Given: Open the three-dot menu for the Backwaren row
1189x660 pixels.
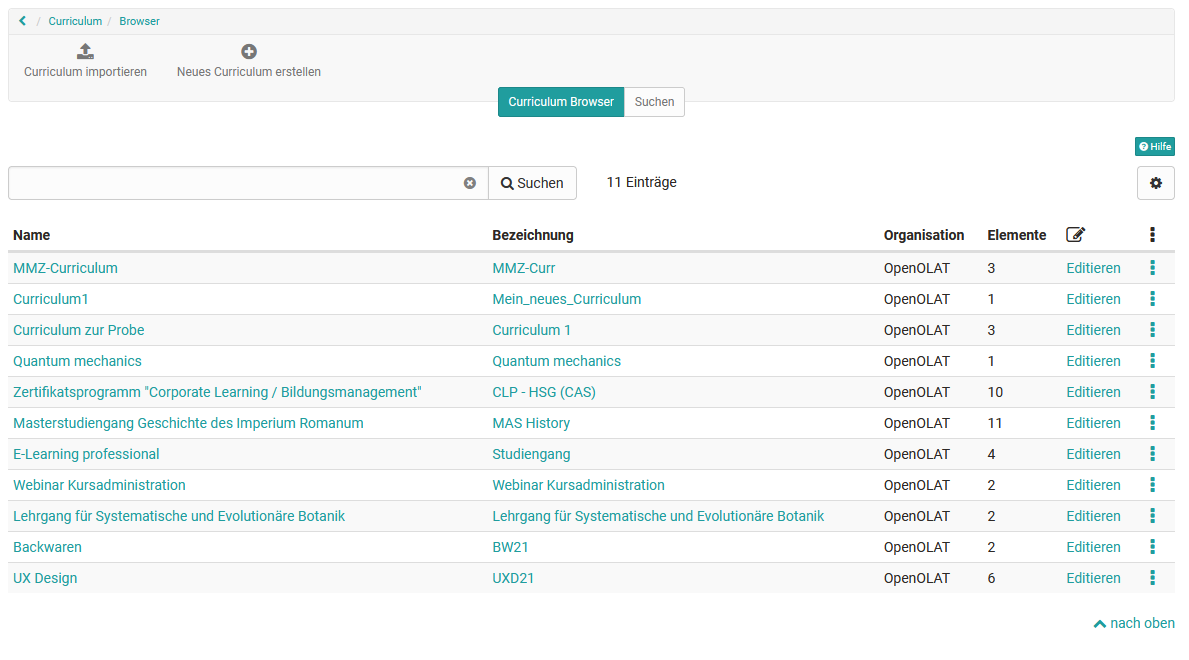Looking at the screenshot, I should 1152,547.
